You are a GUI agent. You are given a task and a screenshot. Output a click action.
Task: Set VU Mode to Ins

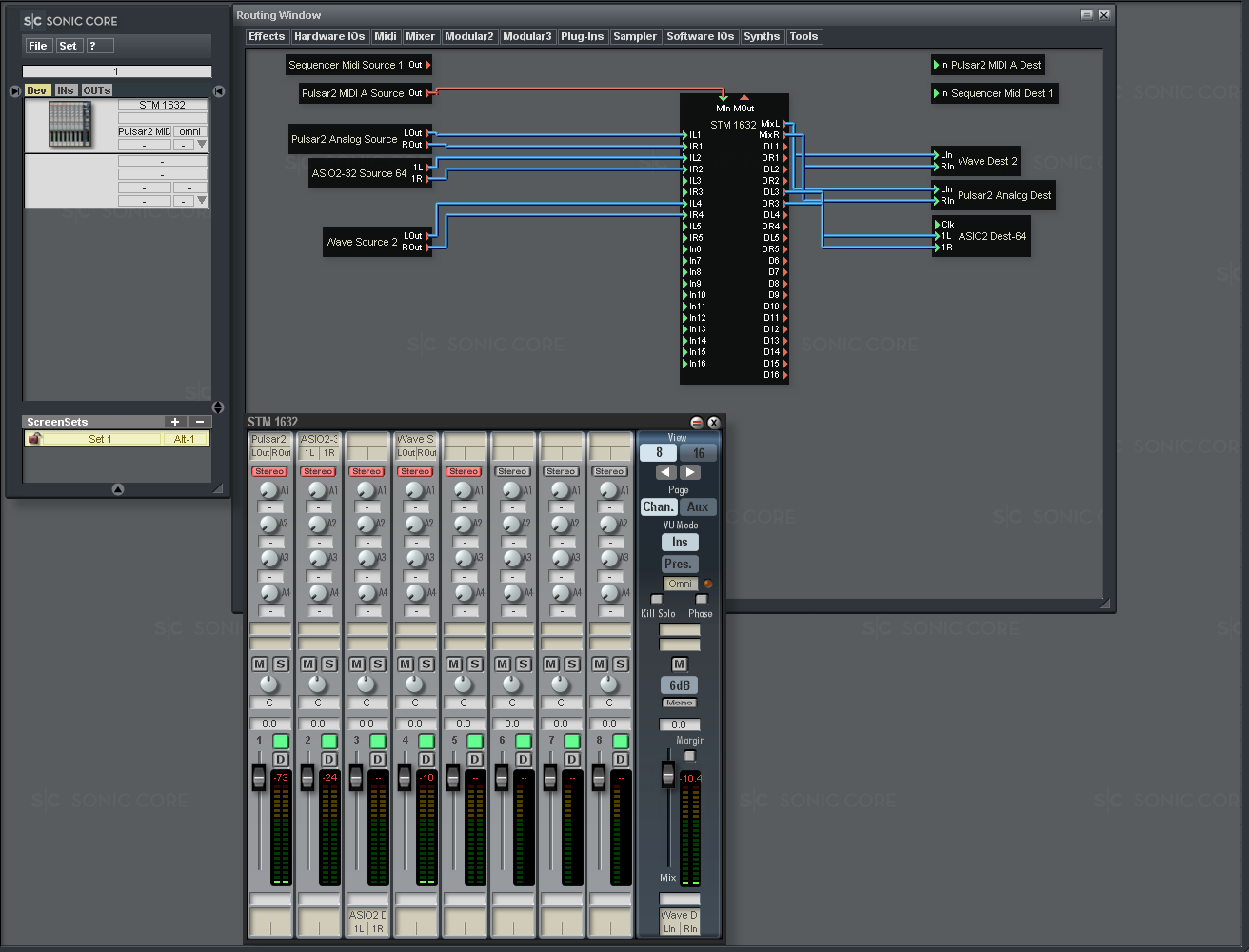click(680, 542)
